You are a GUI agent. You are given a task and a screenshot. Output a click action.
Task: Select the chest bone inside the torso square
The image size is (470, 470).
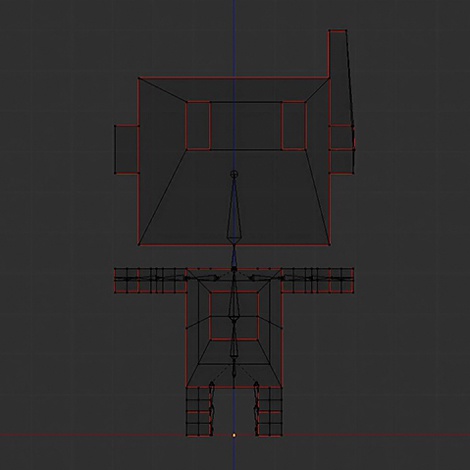coord(234,295)
